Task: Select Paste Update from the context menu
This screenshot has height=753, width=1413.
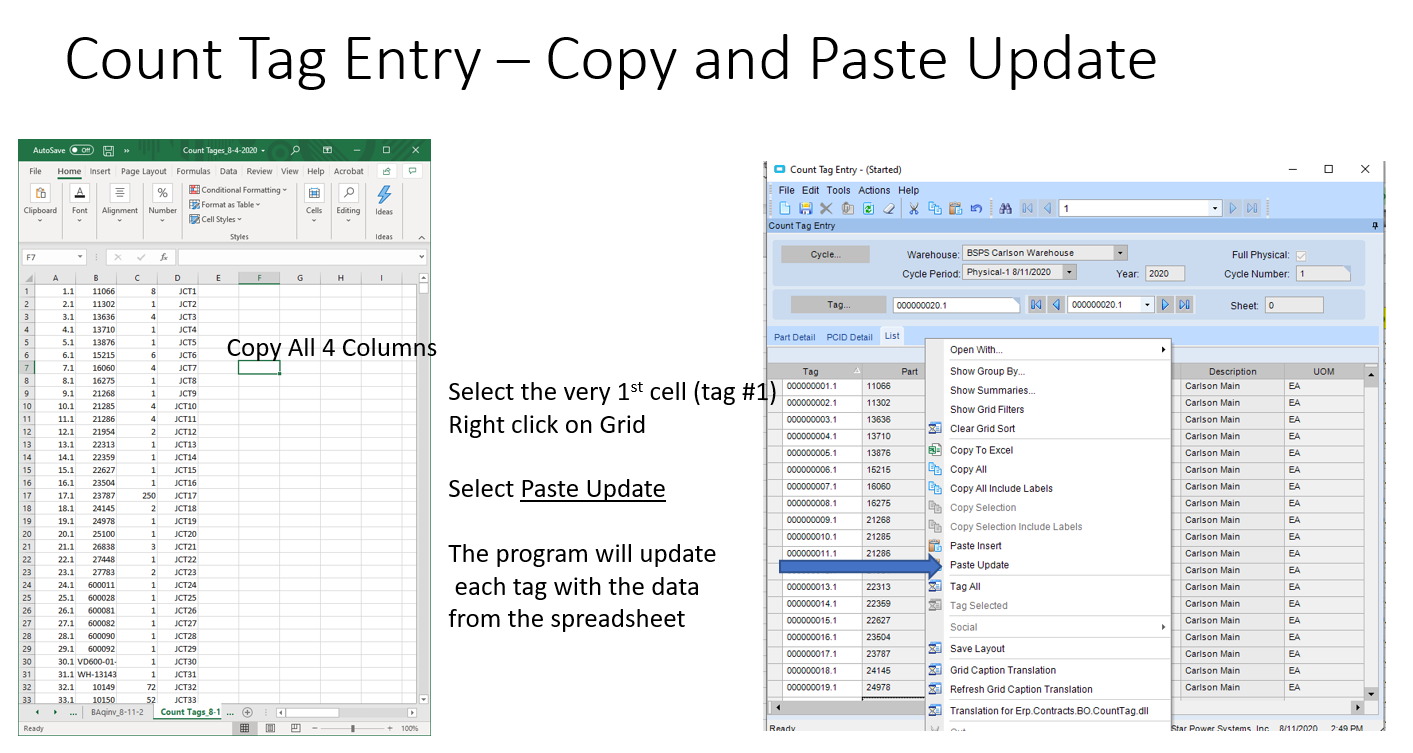Action: (x=979, y=565)
